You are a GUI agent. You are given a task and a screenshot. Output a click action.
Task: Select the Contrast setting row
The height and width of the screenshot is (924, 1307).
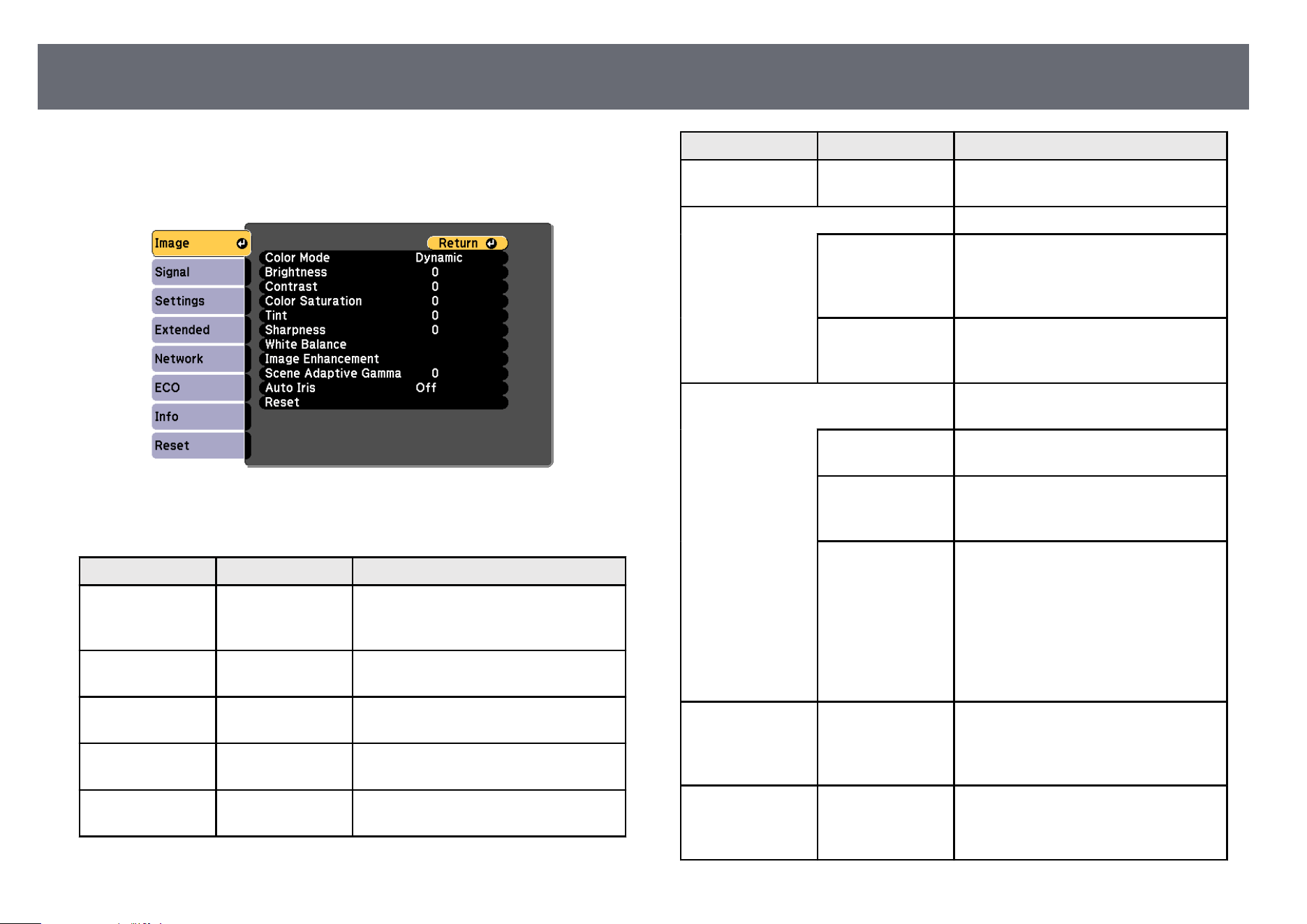[x=383, y=287]
